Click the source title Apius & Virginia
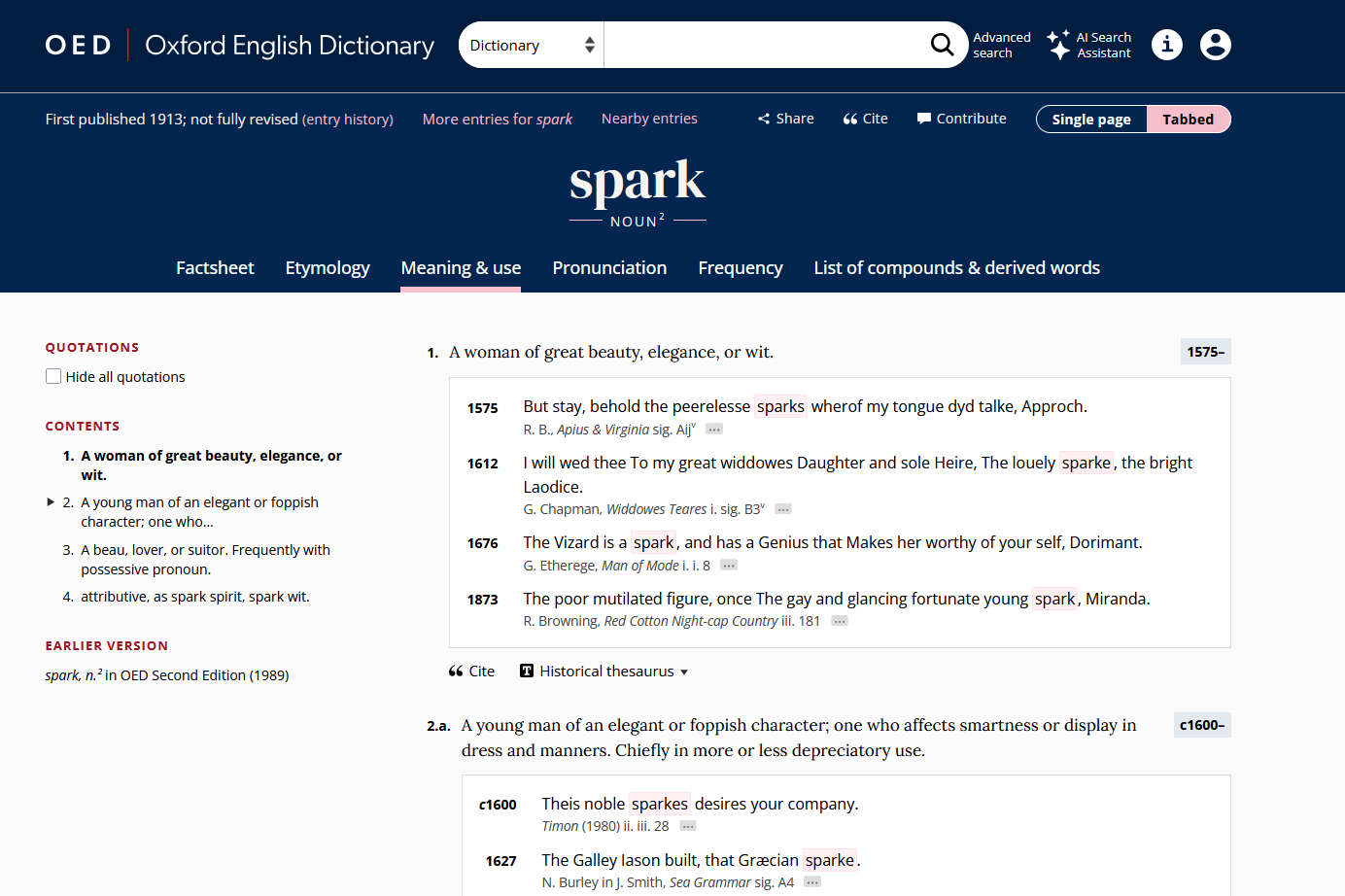The width and height of the screenshot is (1345, 896). [x=604, y=430]
